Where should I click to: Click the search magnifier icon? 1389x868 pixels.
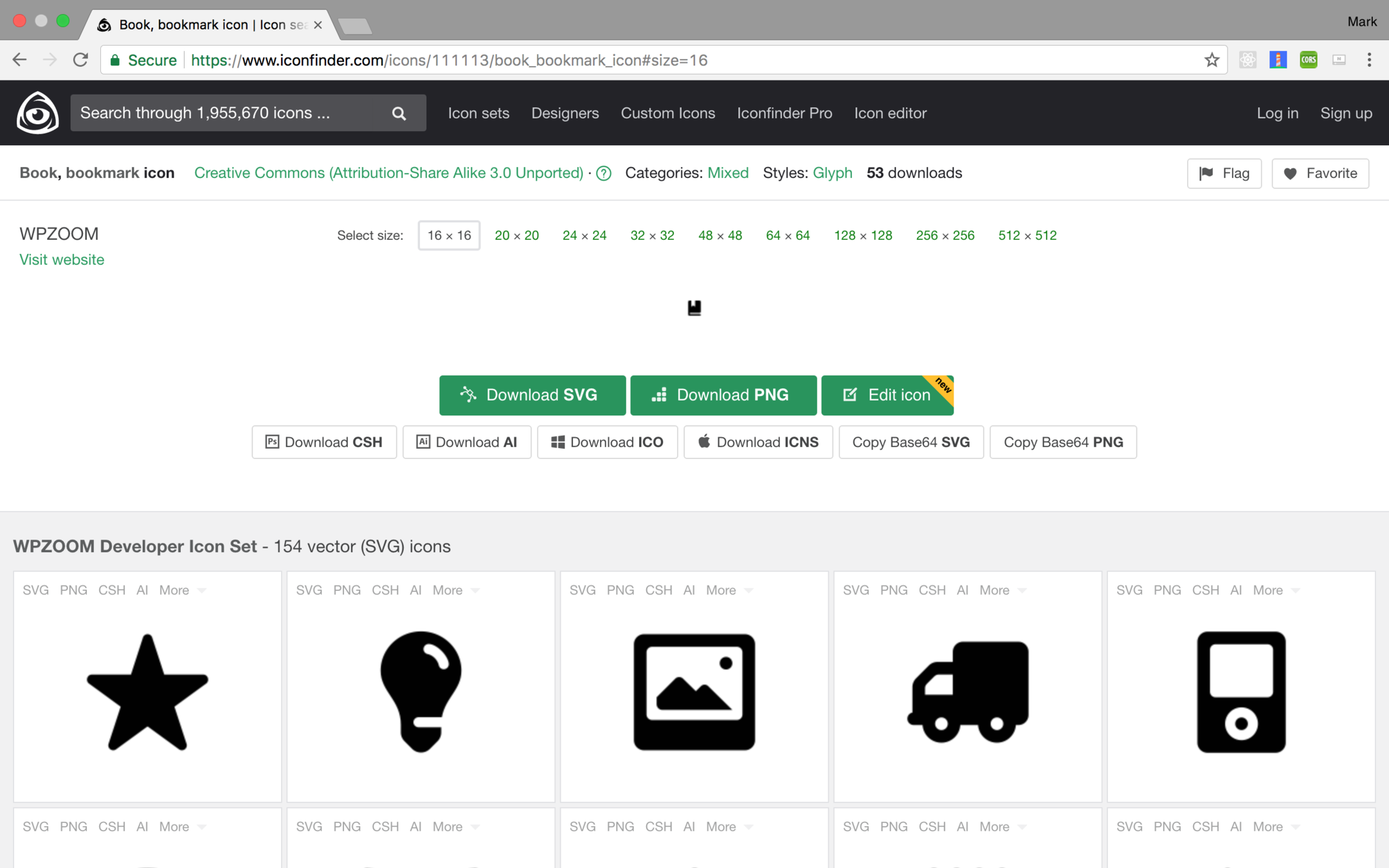pos(399,113)
